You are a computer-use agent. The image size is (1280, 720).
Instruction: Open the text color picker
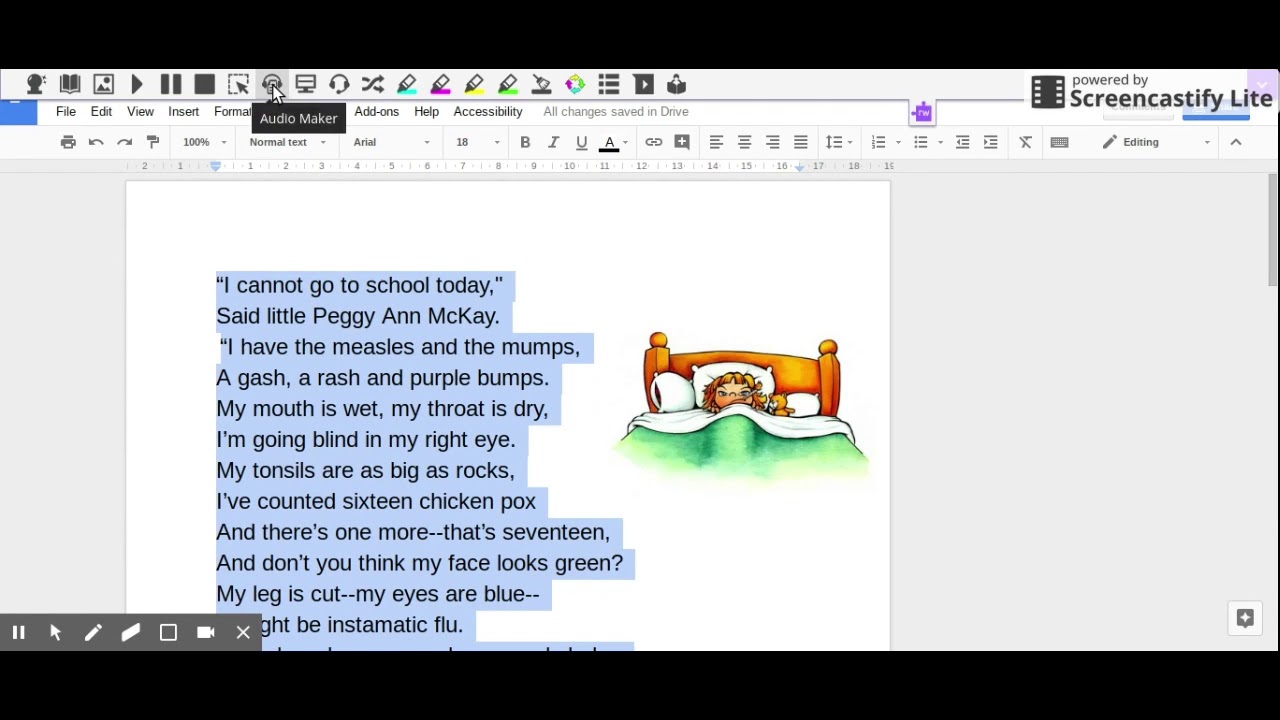[613, 142]
